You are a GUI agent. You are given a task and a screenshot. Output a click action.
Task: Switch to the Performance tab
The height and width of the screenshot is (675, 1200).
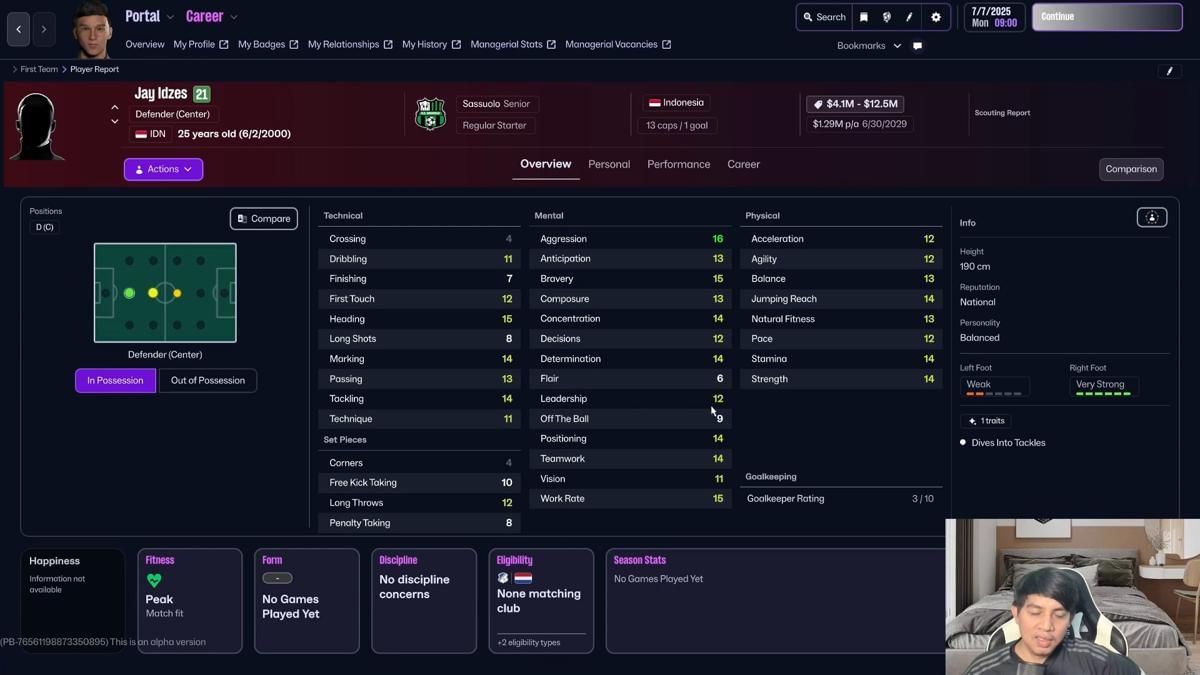coord(678,164)
